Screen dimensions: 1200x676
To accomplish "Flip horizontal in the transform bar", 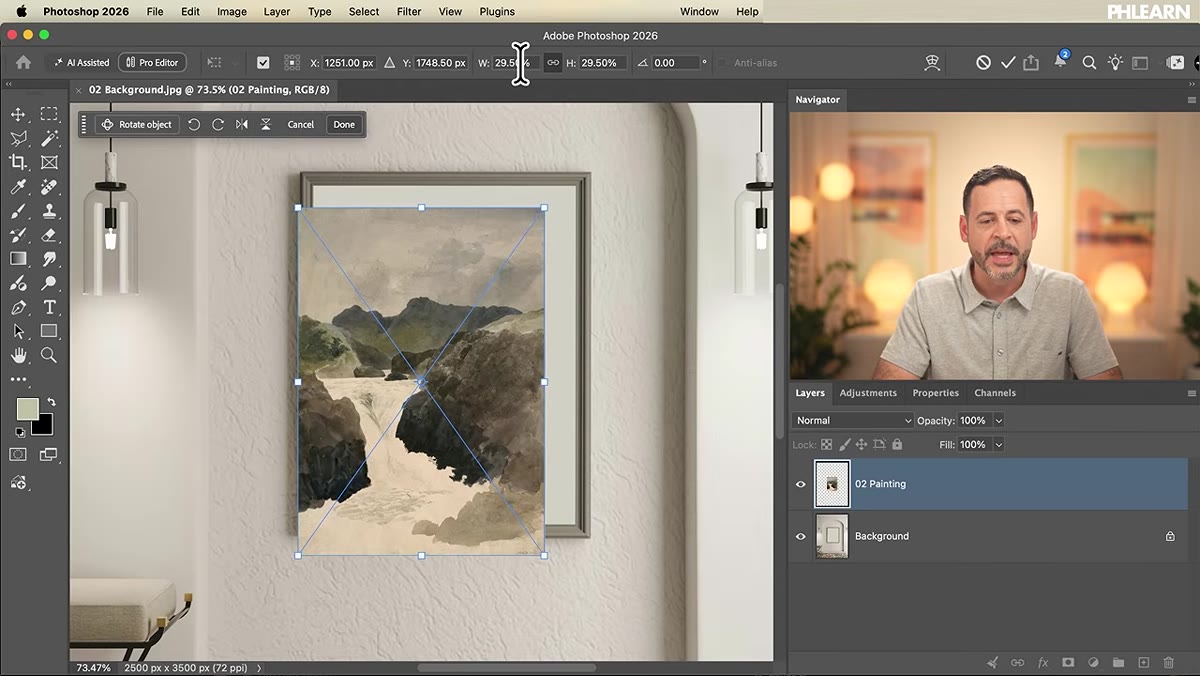I will click(241, 125).
